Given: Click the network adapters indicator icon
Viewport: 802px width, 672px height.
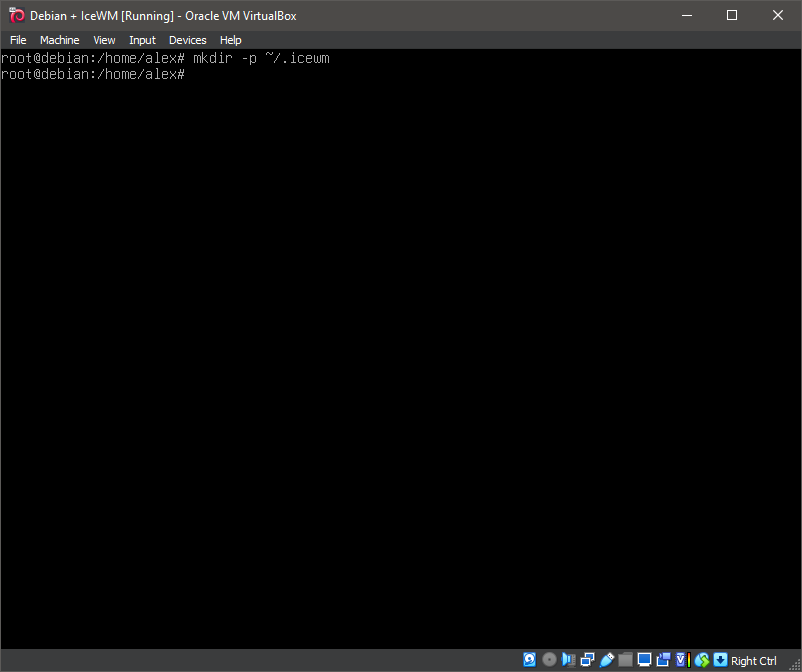Looking at the screenshot, I should [587, 660].
